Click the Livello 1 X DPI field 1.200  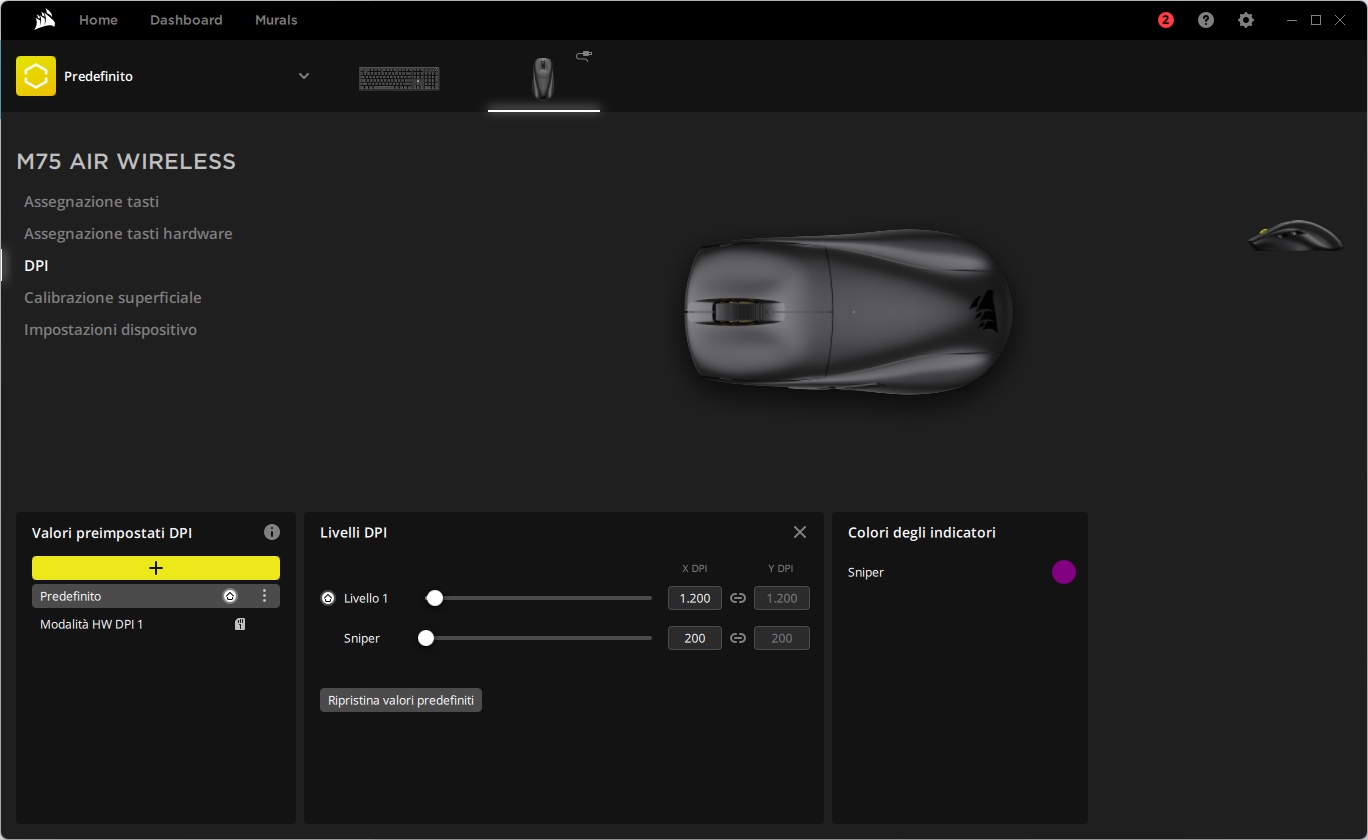tap(695, 598)
